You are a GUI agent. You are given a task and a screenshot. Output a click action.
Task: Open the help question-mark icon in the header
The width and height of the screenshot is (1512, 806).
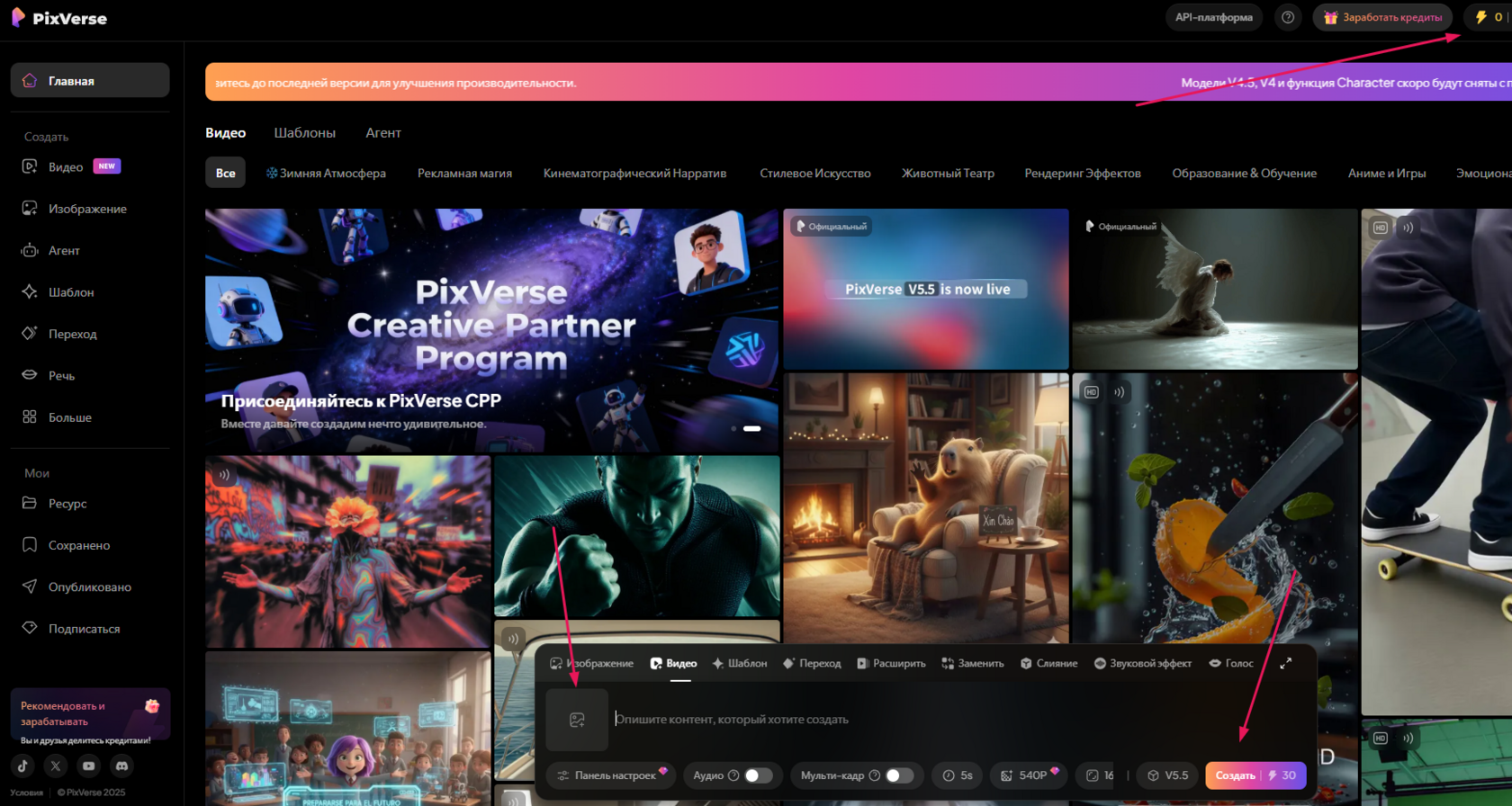pyautogui.click(x=1288, y=17)
